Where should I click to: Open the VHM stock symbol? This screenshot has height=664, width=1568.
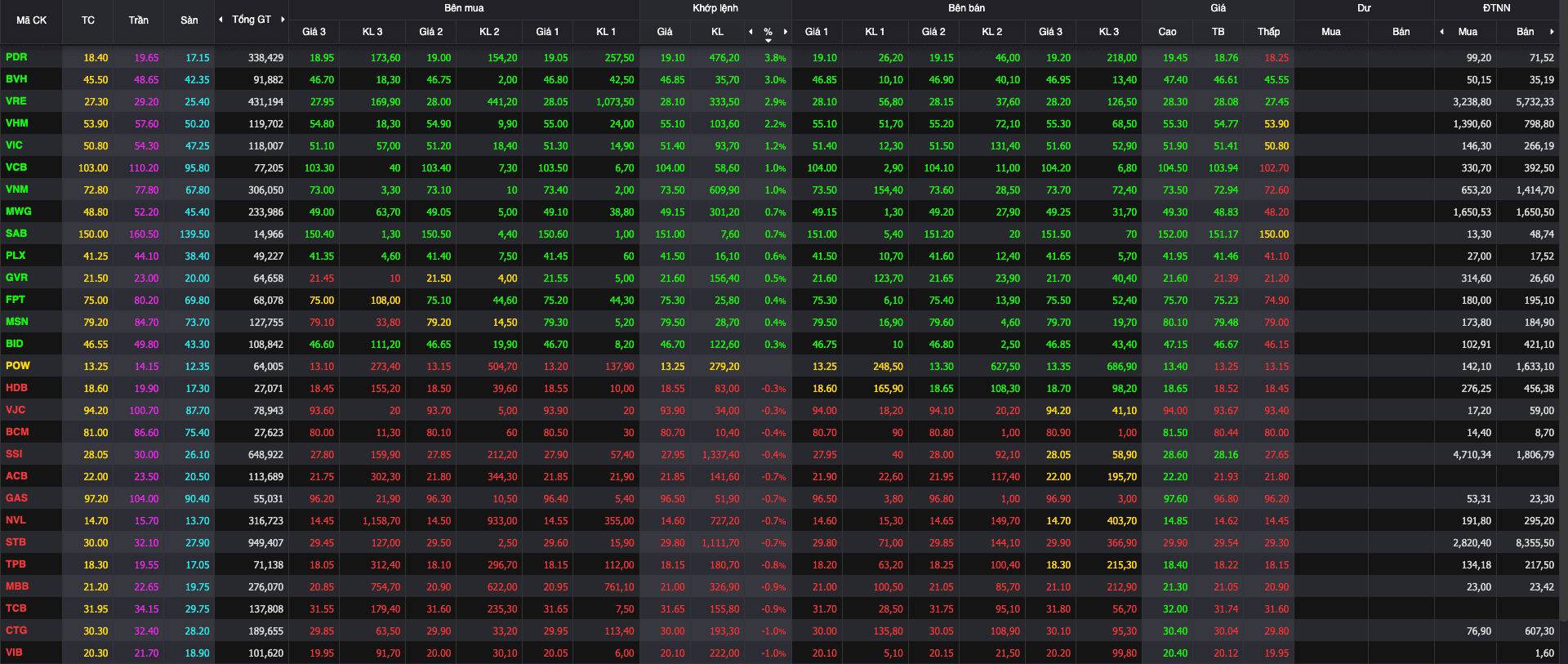pyautogui.click(x=16, y=123)
